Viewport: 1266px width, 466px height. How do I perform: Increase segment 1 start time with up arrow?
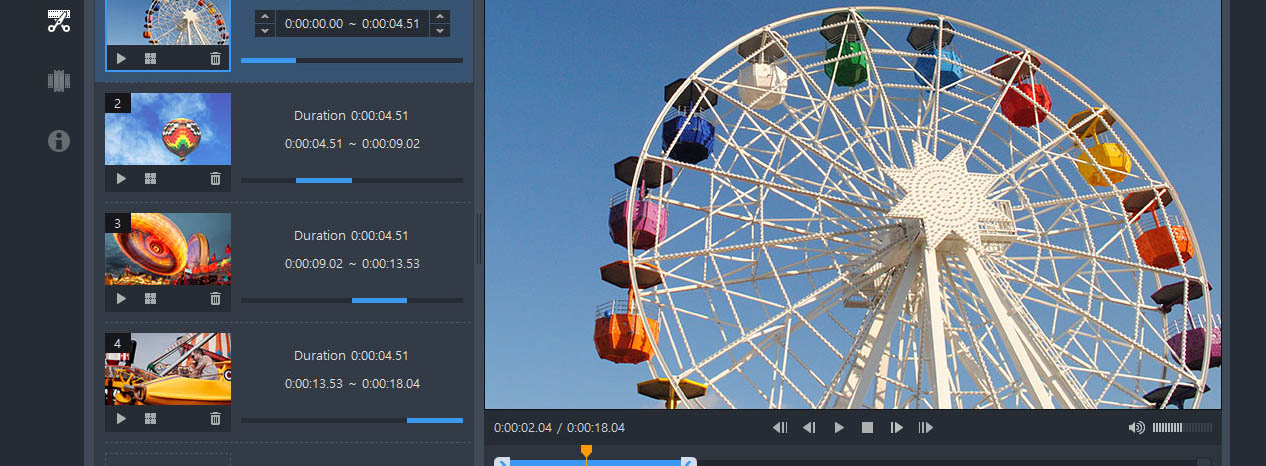click(264, 16)
